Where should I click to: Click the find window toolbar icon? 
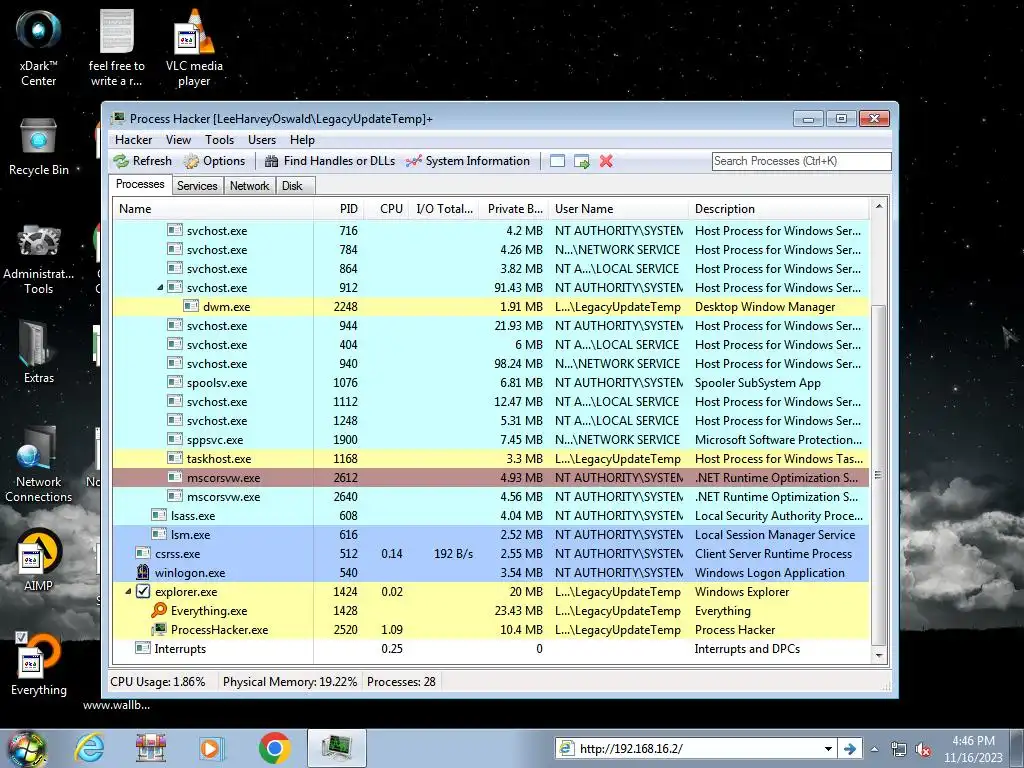[x=557, y=161]
